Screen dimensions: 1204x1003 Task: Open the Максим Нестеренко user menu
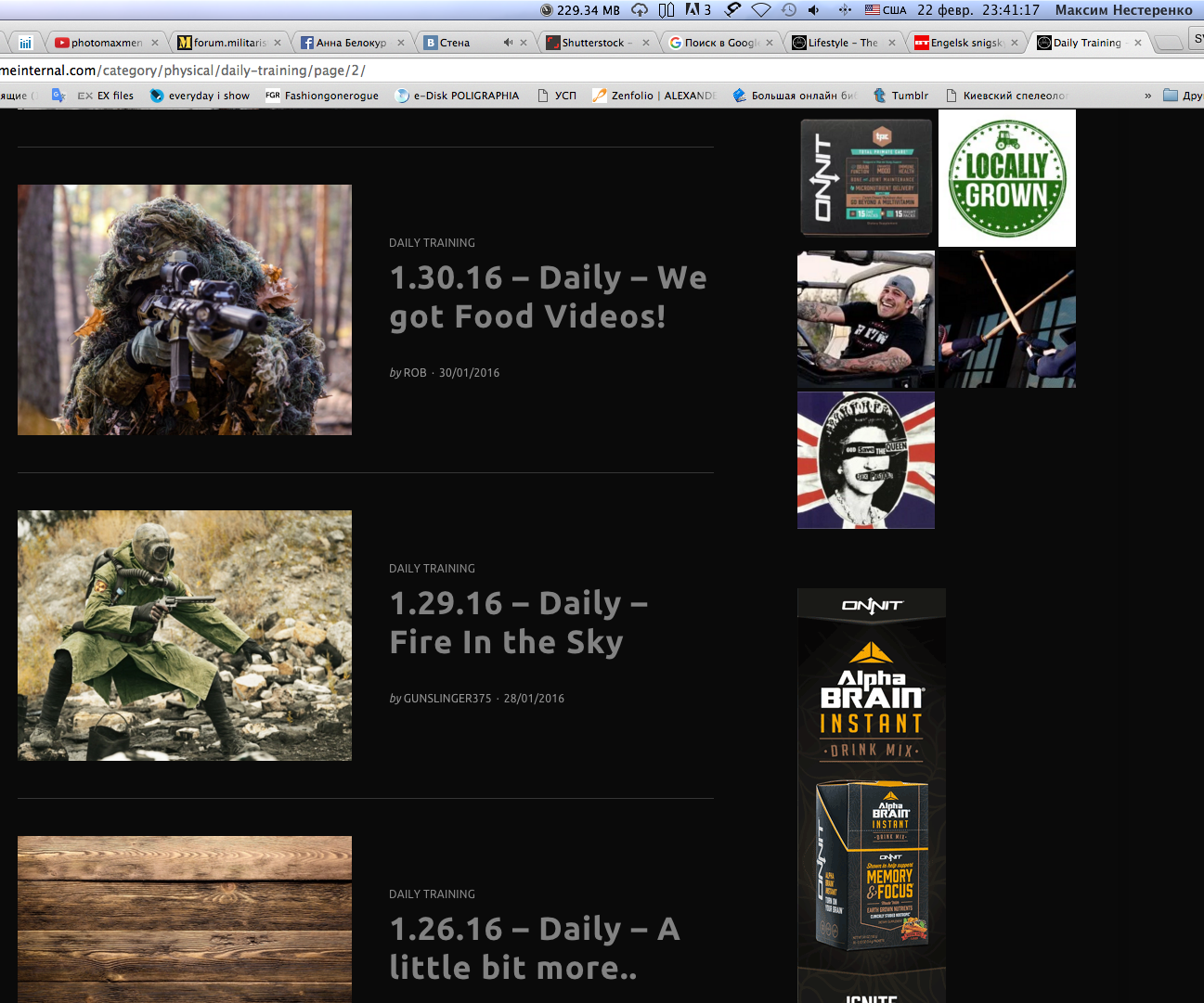coord(1123,10)
